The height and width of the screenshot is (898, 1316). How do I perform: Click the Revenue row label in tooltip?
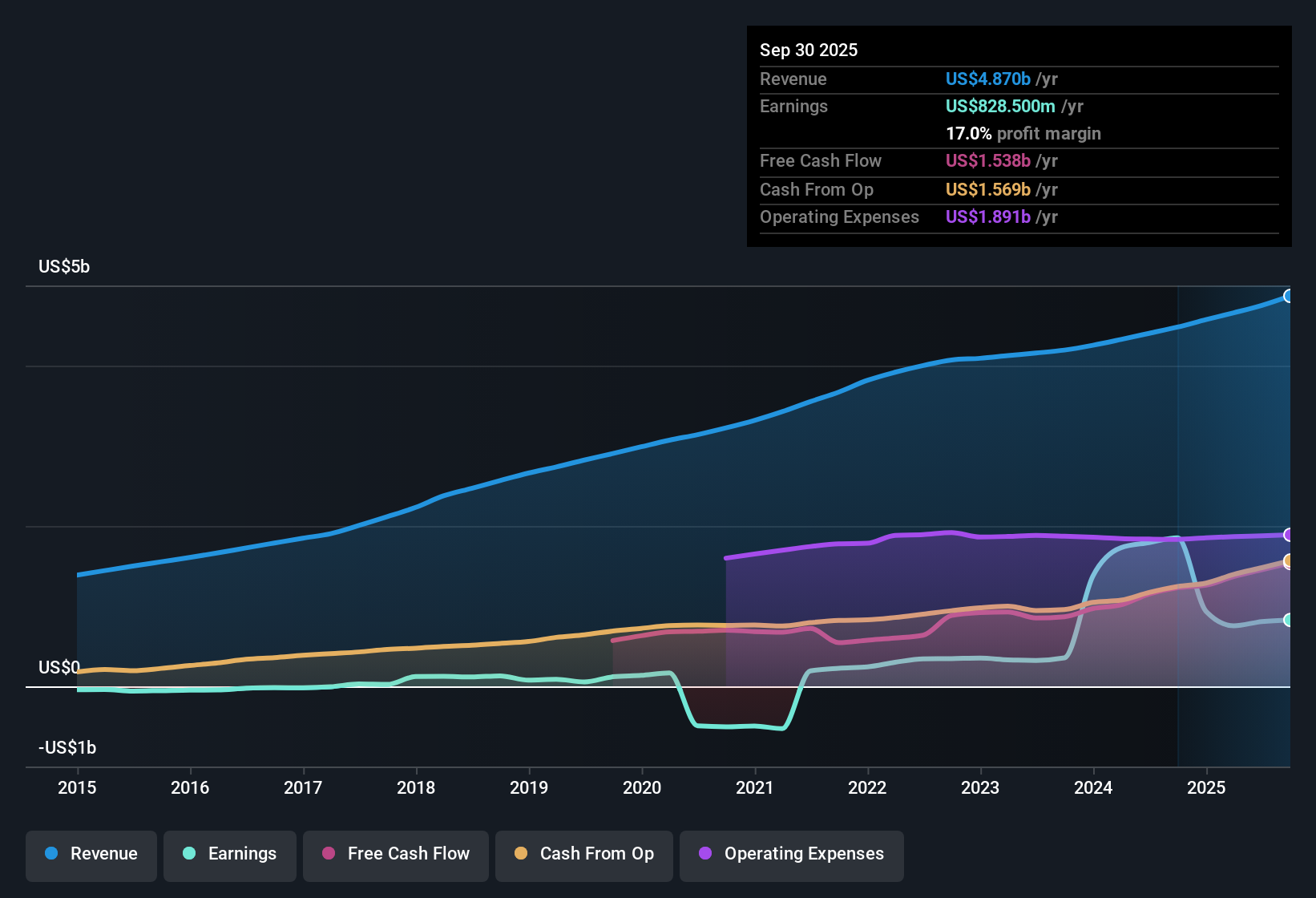click(x=793, y=79)
